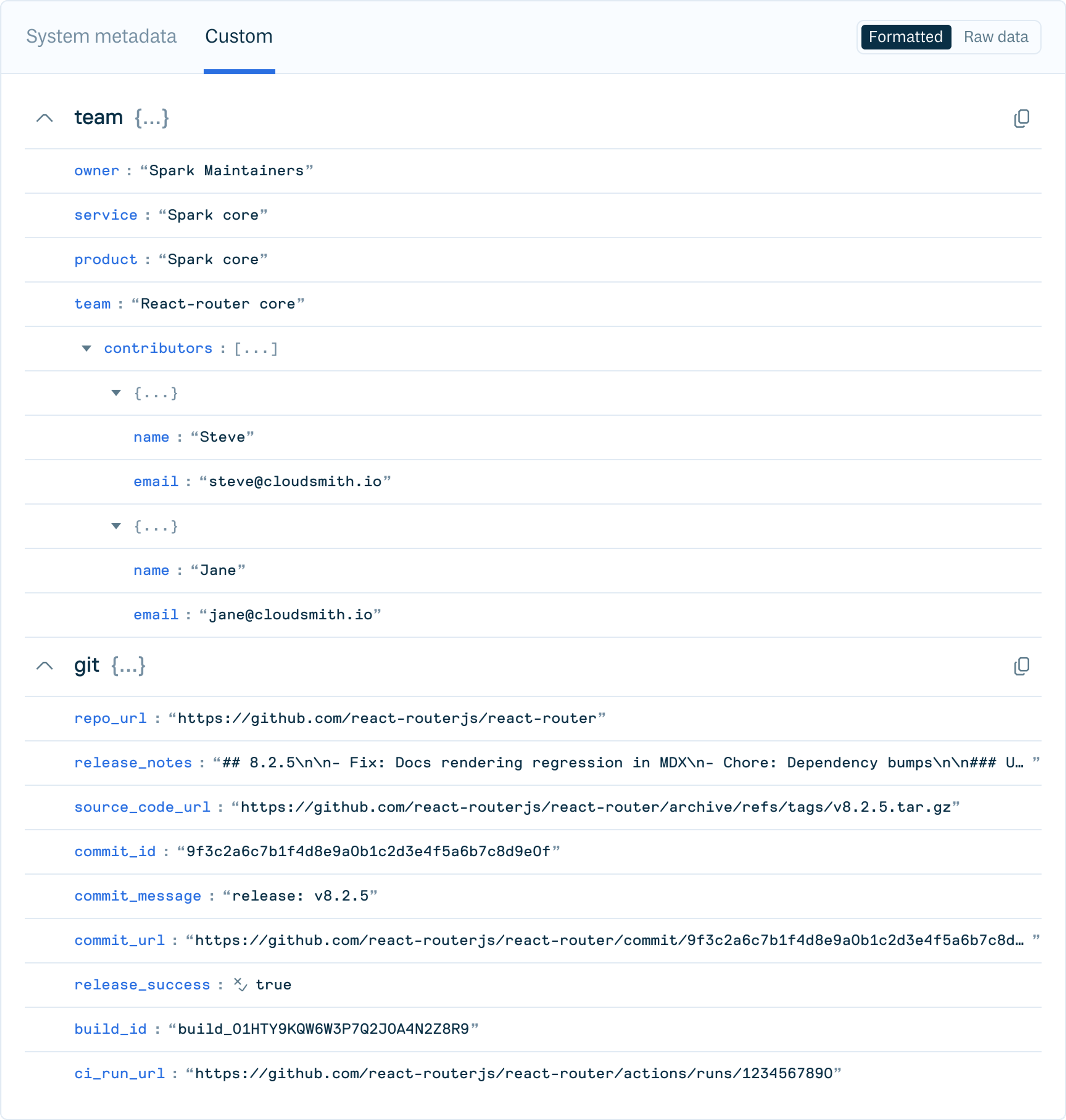Copy the git object to clipboard
The width and height of the screenshot is (1066, 1120).
coord(1021,666)
